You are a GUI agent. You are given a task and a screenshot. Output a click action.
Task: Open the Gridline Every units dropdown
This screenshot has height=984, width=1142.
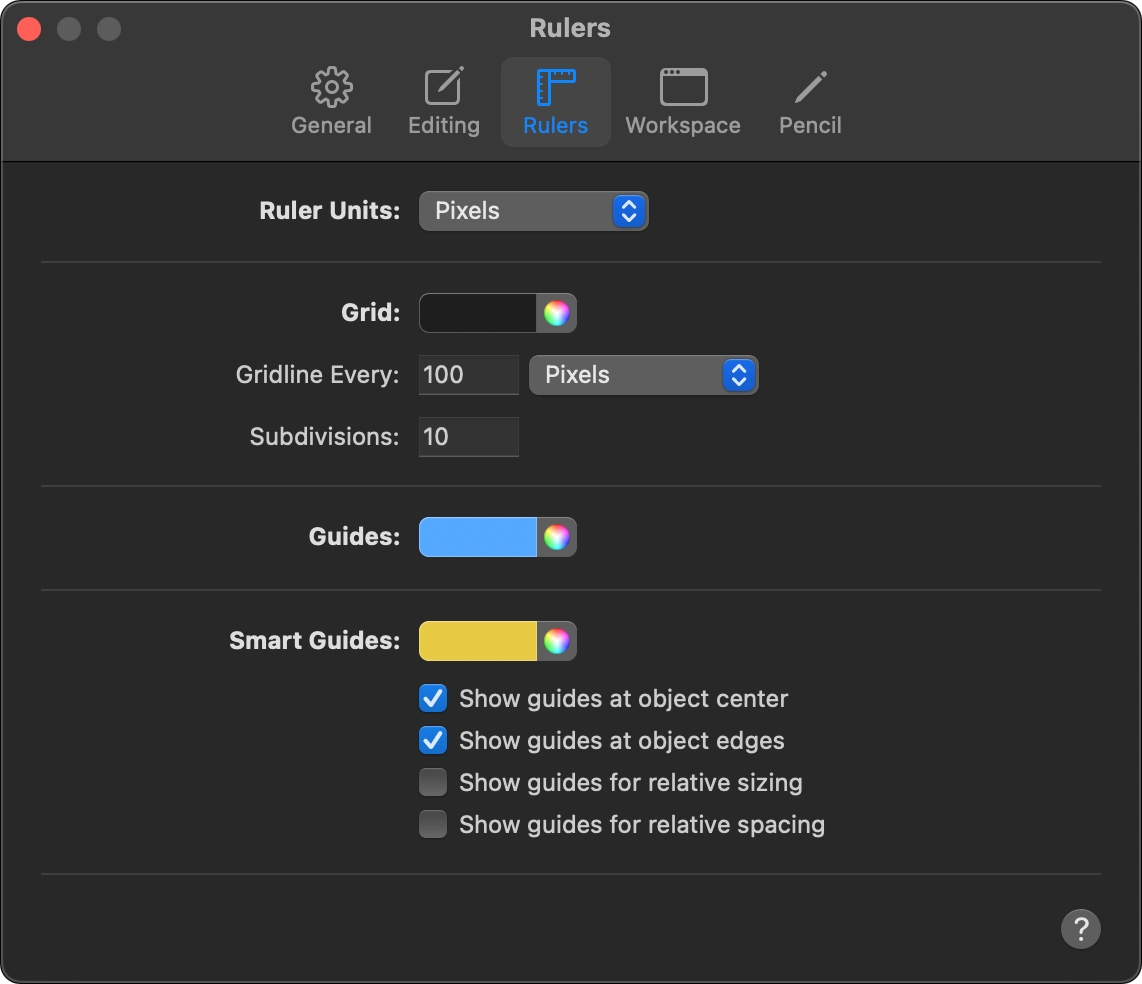(x=643, y=375)
